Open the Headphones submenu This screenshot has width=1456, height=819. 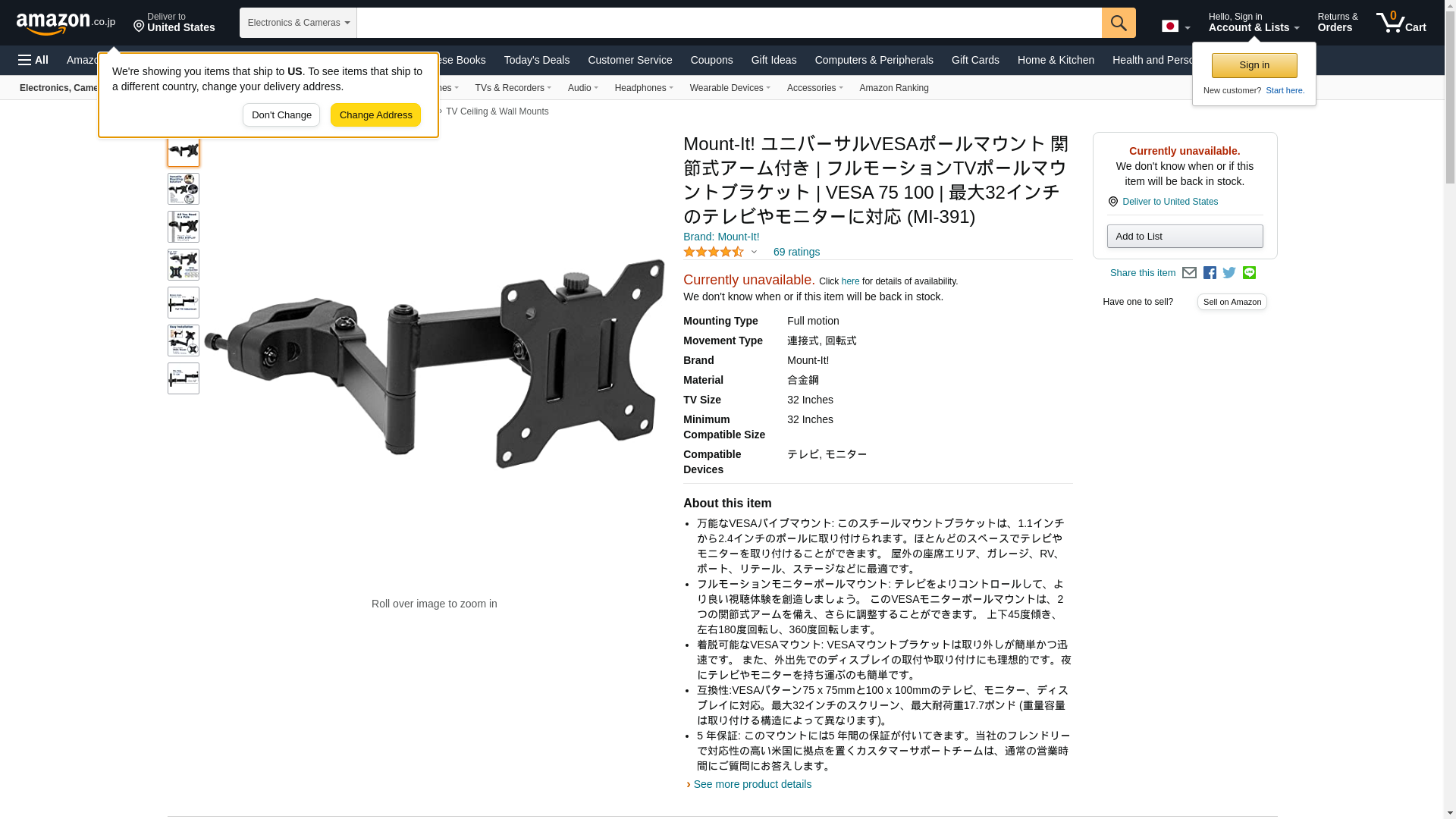(x=644, y=88)
